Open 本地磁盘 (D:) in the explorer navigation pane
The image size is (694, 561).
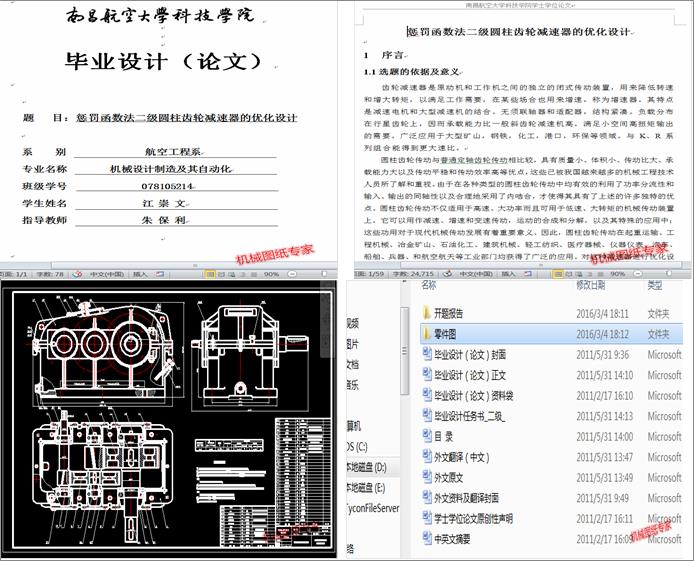click(x=366, y=468)
